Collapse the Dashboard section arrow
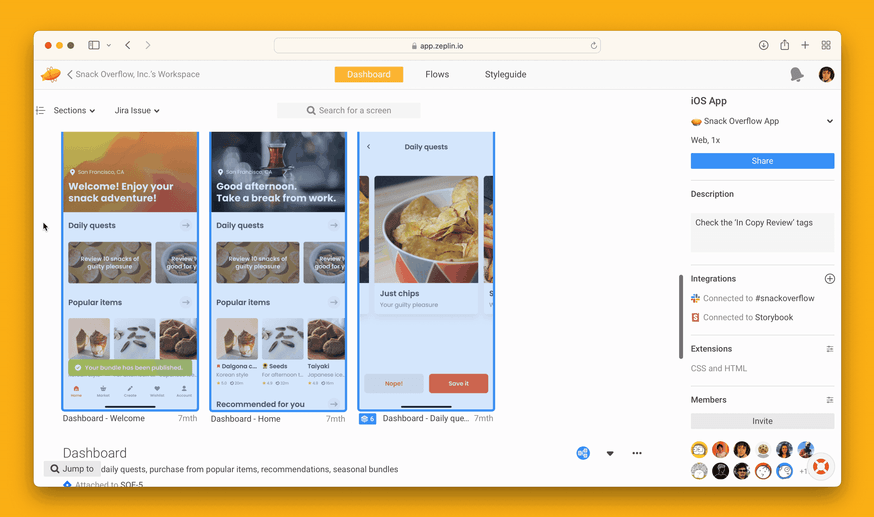874x517 pixels. point(610,453)
